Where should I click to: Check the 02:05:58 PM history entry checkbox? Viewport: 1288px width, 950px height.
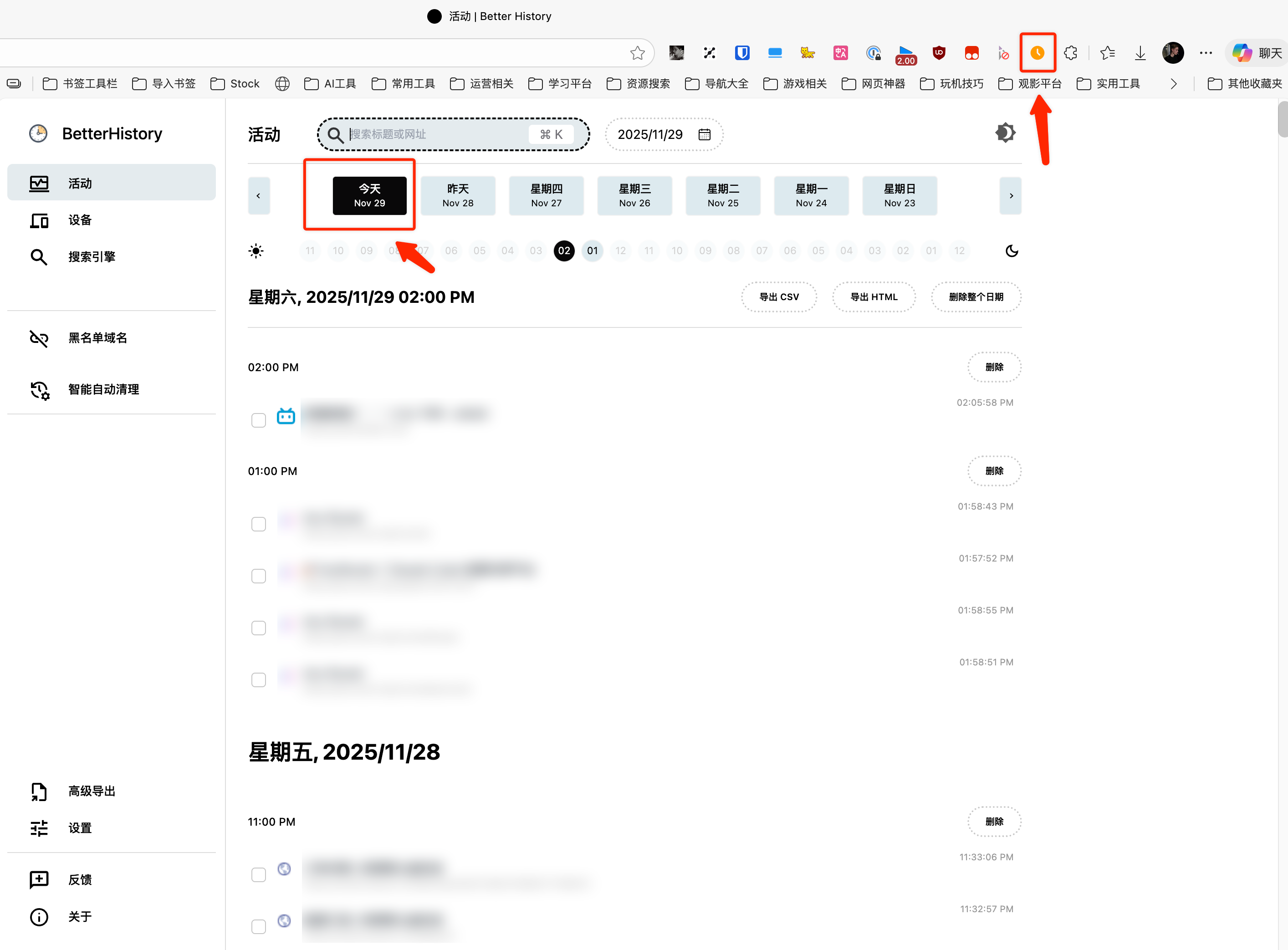click(x=259, y=420)
